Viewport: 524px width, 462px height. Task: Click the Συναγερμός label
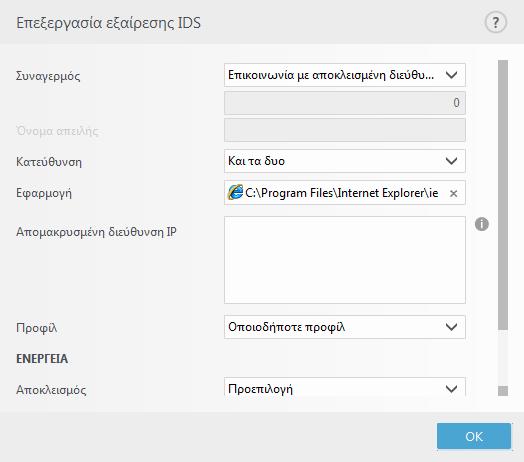[x=48, y=76]
